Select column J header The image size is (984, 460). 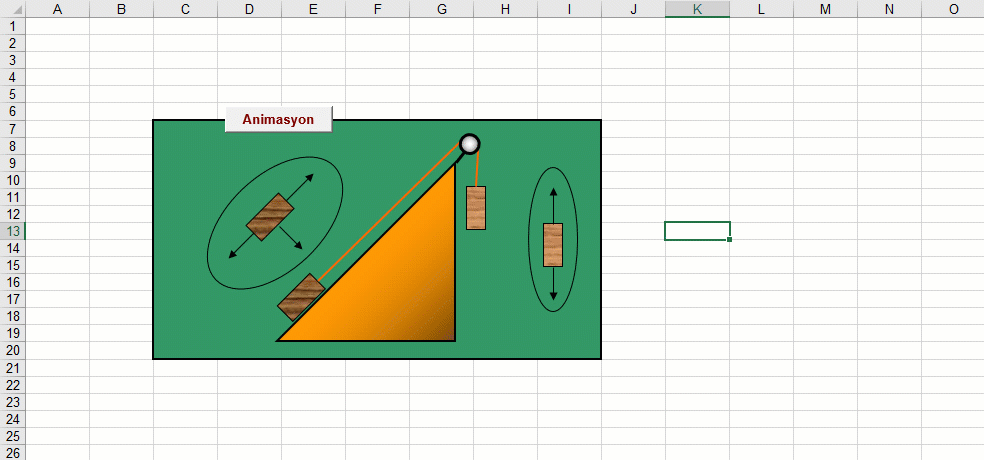[634, 9]
